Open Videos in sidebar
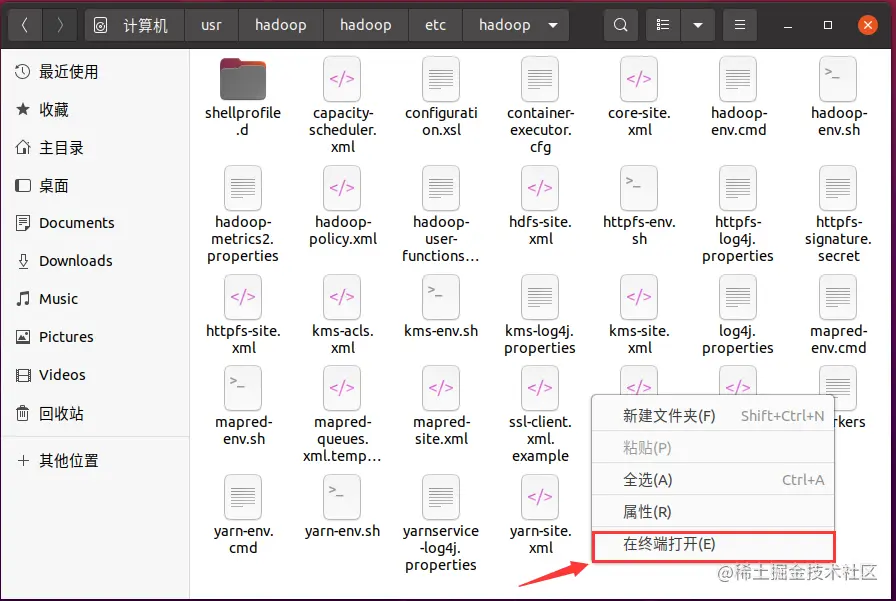 tap(95, 375)
